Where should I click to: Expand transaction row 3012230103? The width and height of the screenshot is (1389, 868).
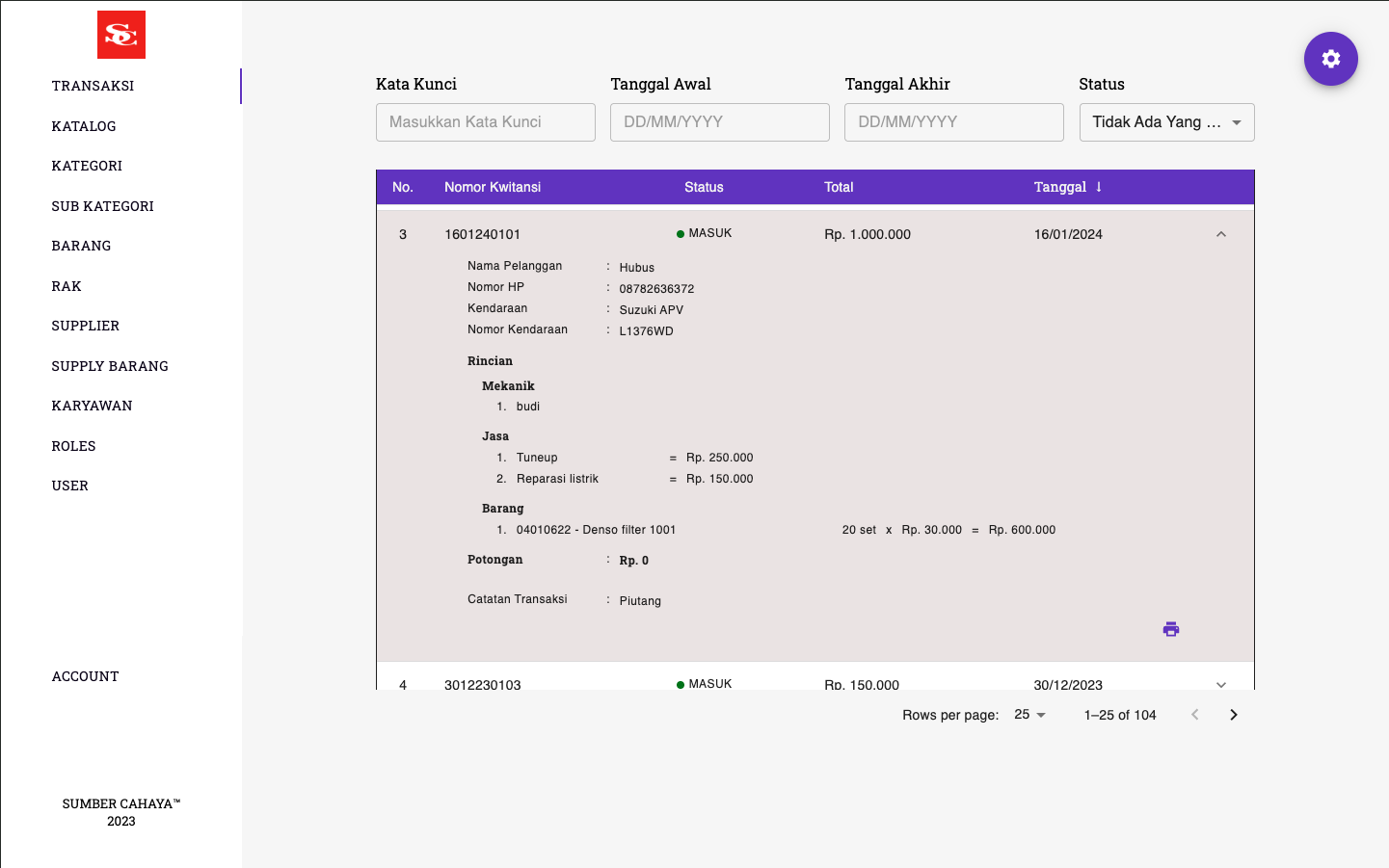click(1220, 684)
